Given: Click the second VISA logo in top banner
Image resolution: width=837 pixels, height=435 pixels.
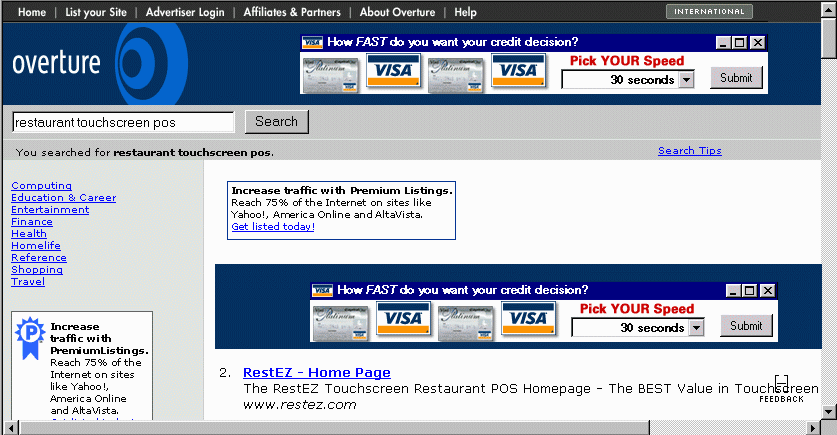Looking at the screenshot, I should click(x=518, y=71).
